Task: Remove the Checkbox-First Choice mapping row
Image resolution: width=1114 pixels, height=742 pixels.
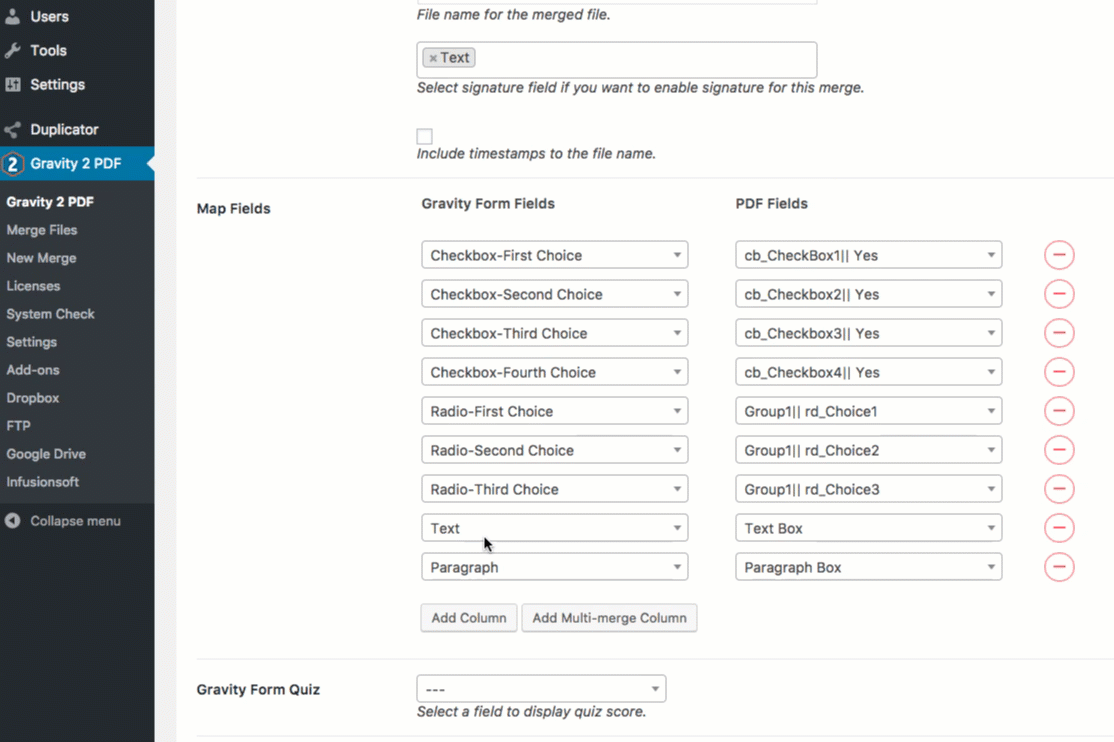Action: click(x=1059, y=255)
